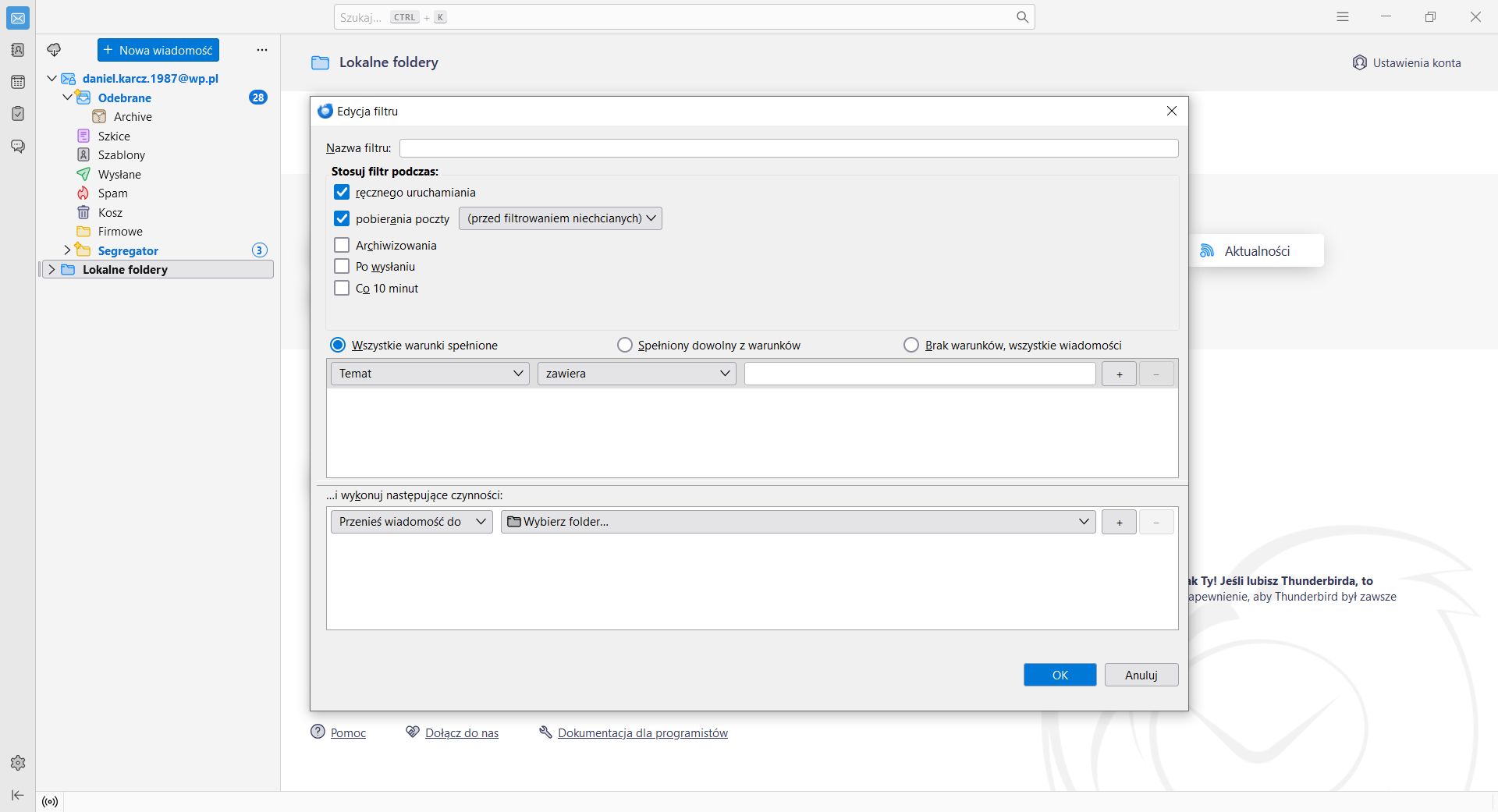The height and width of the screenshot is (812, 1498).
Task: Click the Pomoc help icon
Action: click(318, 732)
